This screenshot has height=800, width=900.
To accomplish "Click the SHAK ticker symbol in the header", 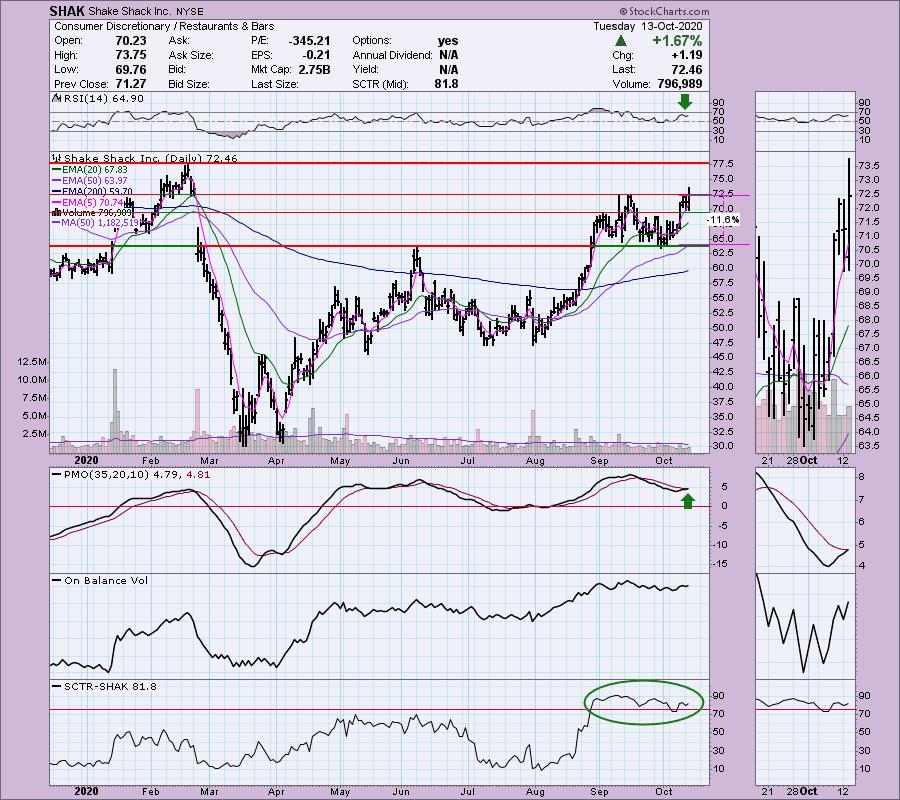I will click(x=66, y=11).
